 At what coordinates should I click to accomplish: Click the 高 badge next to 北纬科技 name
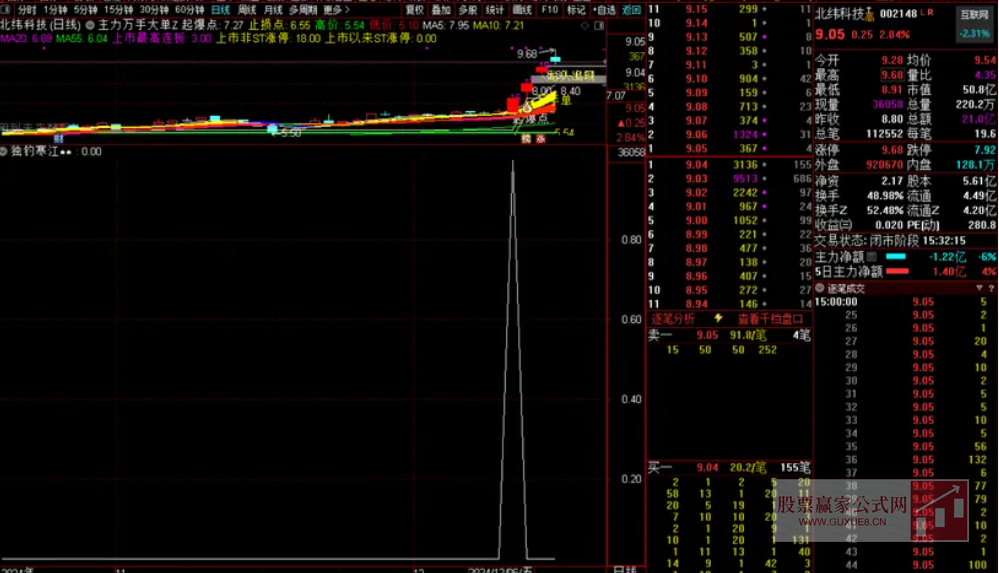pyautogui.click(x=869, y=15)
